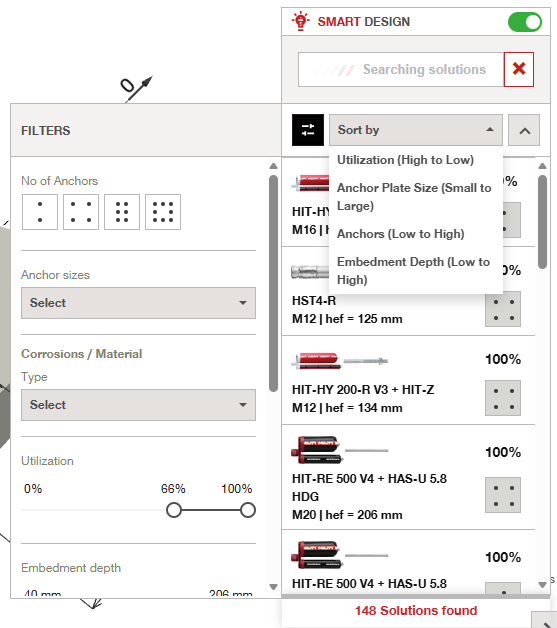Click the last HIT-RE 500 V4 cartridge image
The width and height of the screenshot is (557, 628).
tap(317, 555)
